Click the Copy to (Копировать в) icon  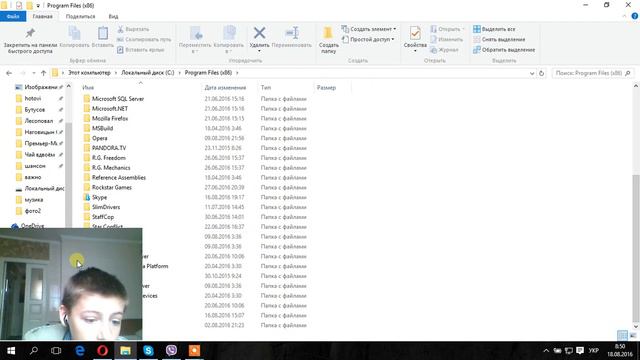(229, 33)
